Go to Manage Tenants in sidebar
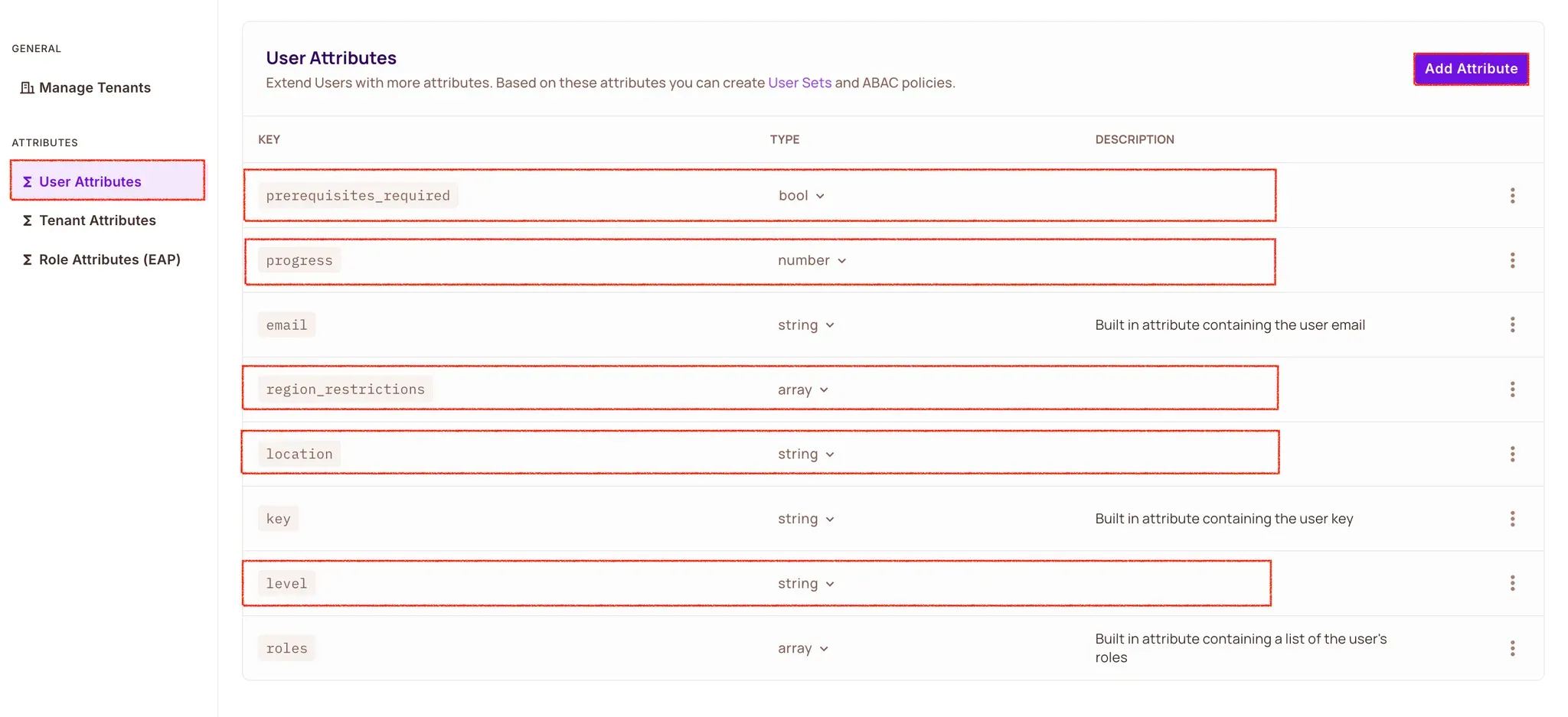 [94, 88]
